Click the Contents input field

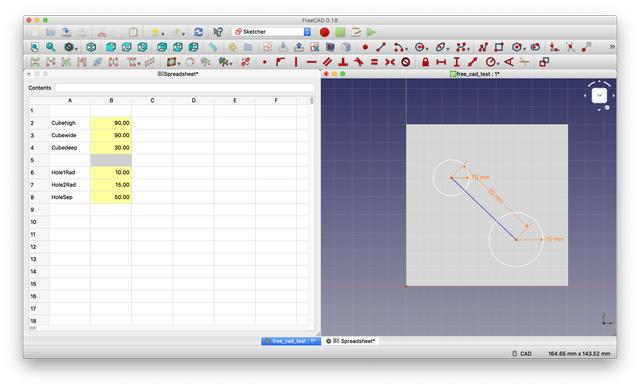point(184,88)
